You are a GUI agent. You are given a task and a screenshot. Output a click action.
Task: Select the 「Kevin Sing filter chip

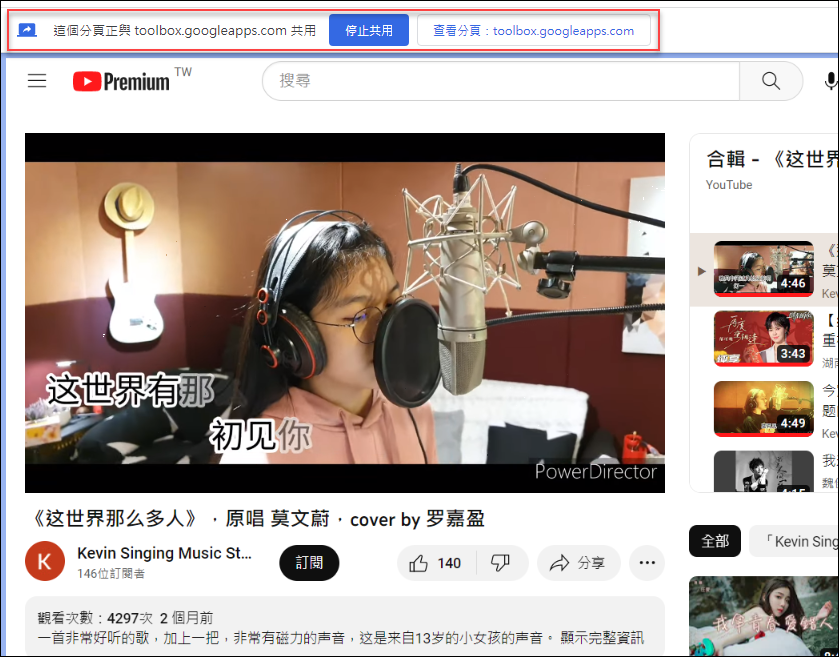coord(794,541)
